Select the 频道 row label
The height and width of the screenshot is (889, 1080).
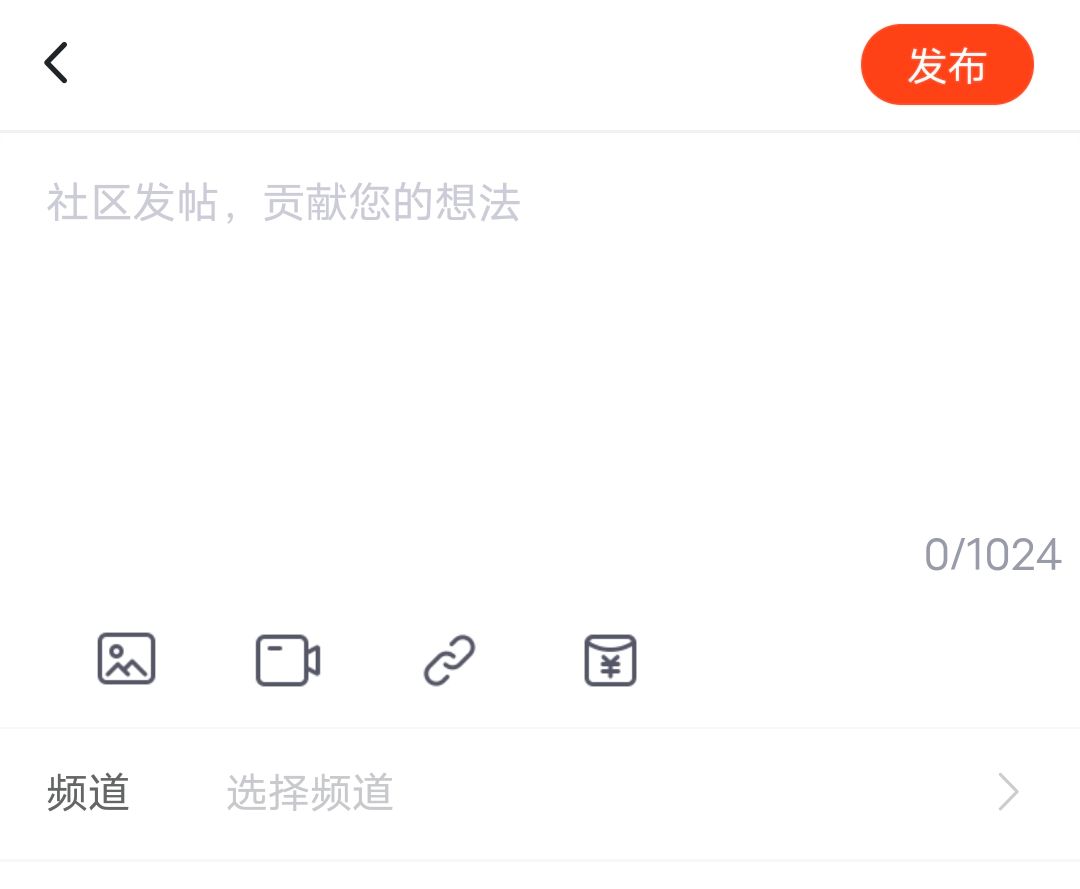pos(88,792)
